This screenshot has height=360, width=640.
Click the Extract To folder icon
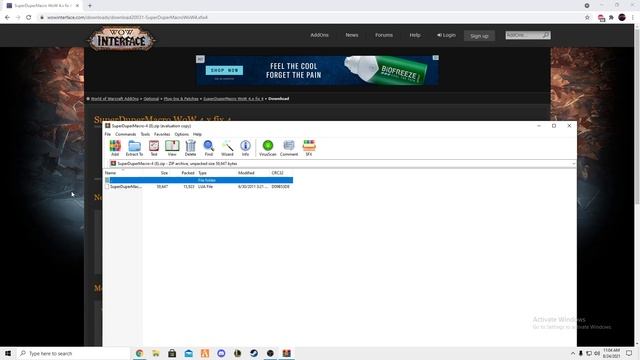134,148
